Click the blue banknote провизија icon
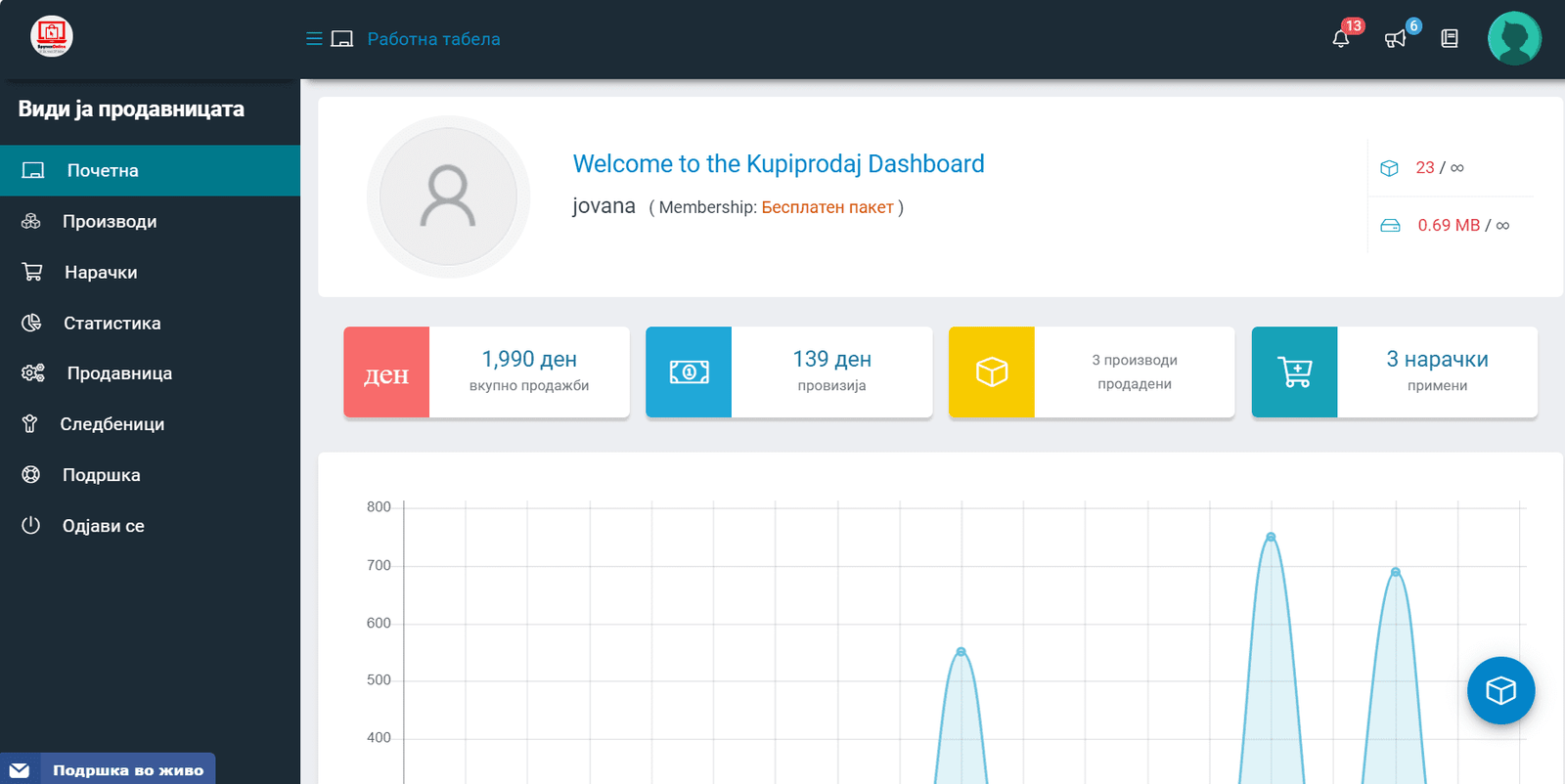The width and height of the screenshot is (1565, 784). tap(689, 372)
